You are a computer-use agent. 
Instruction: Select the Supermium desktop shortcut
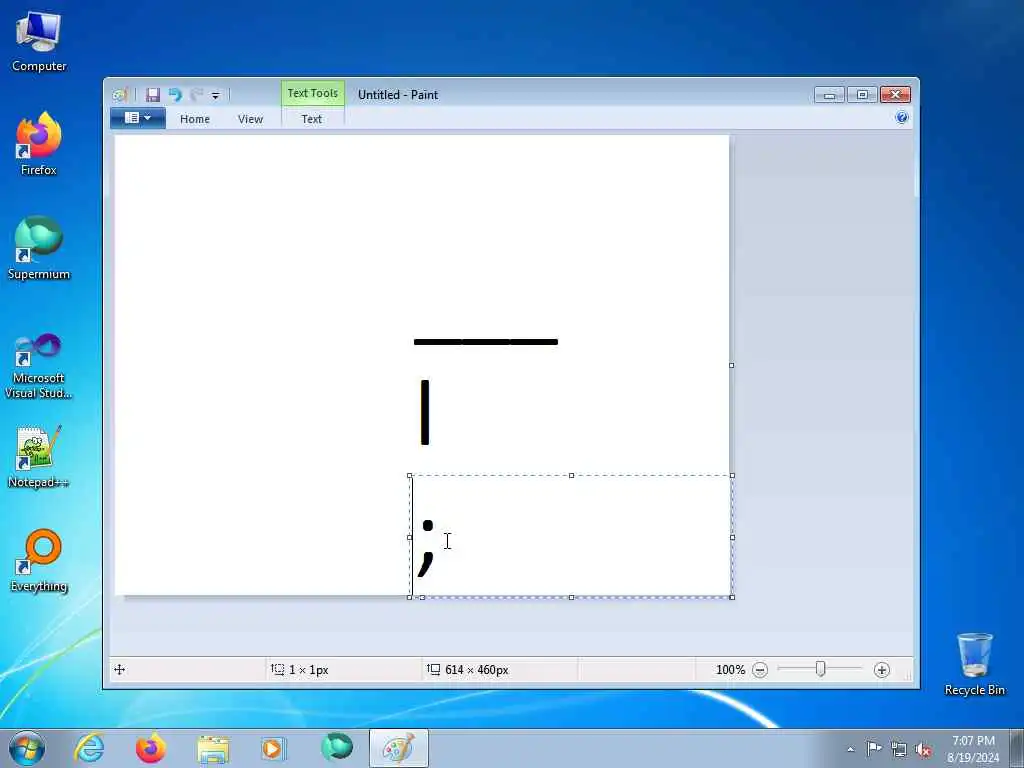[x=39, y=249]
